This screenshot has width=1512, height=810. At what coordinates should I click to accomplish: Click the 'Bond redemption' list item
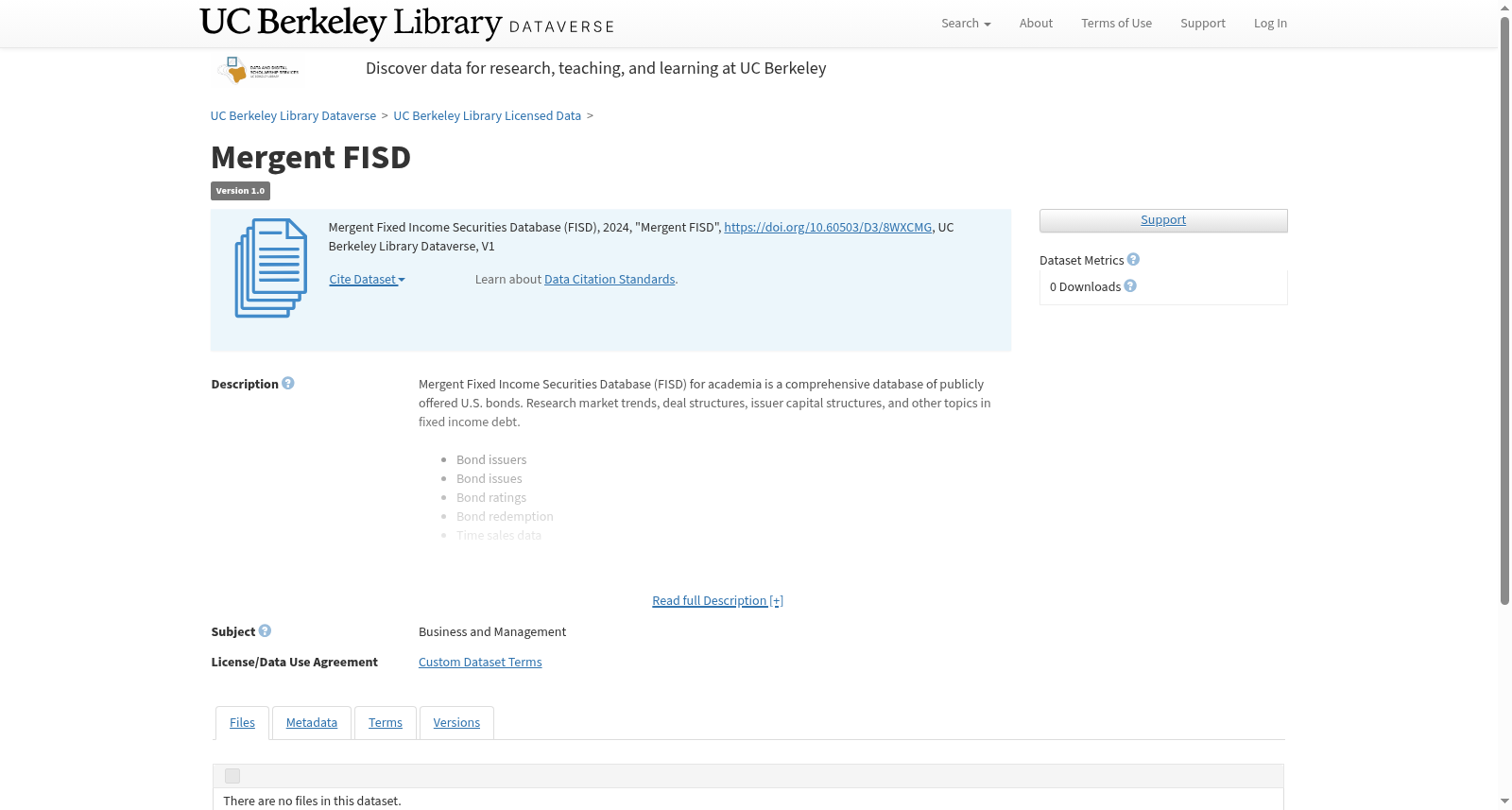pos(505,517)
